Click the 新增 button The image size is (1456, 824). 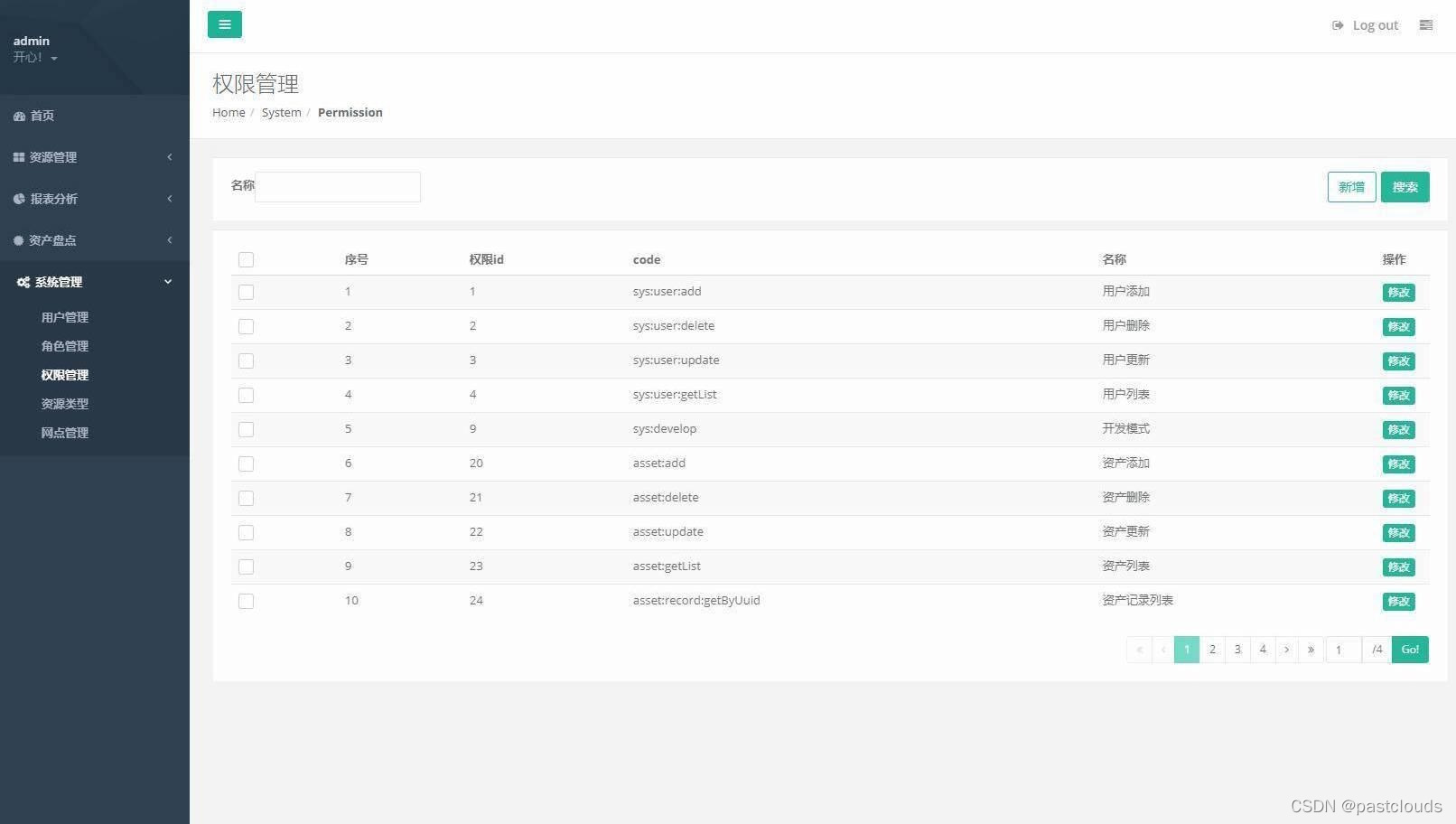[1351, 187]
